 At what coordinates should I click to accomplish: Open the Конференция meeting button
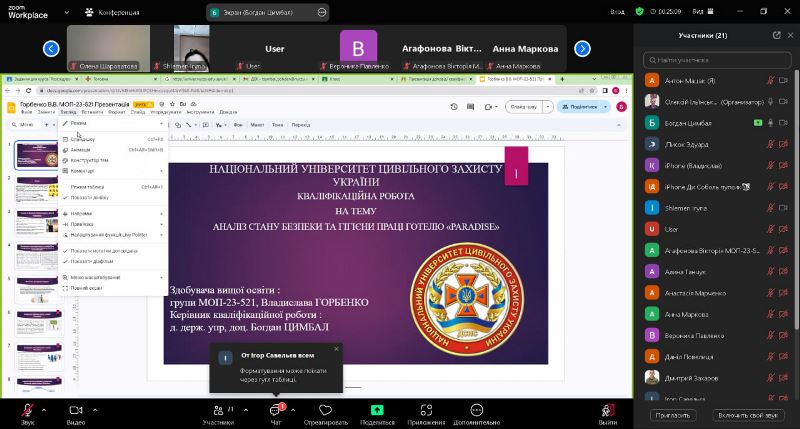tap(112, 12)
